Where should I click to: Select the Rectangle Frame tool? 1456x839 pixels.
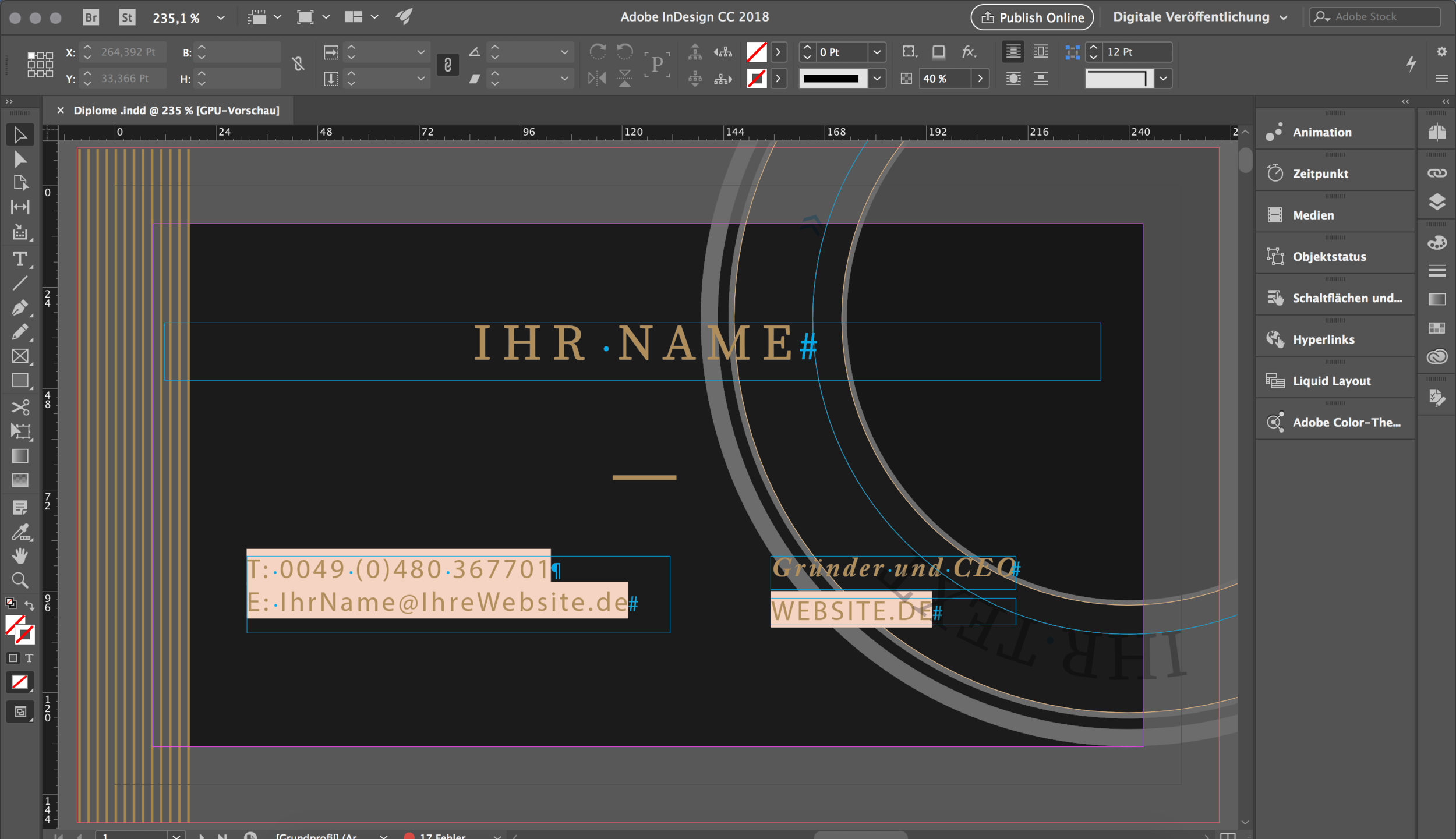[x=20, y=356]
